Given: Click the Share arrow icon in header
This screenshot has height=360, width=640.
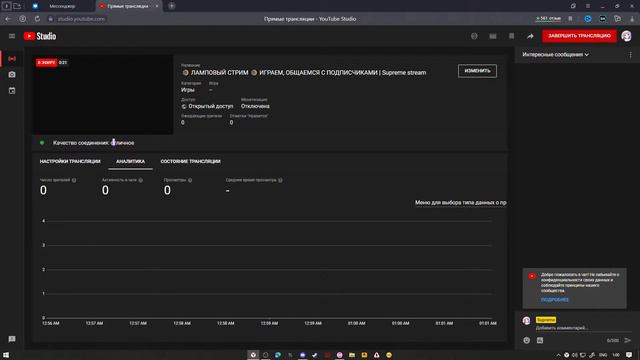Looking at the screenshot, I should pos(530,36).
